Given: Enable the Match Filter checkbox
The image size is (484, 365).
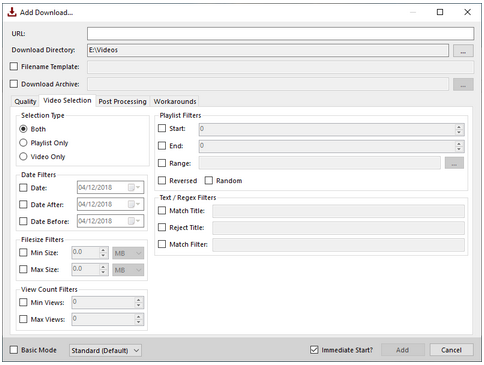Looking at the screenshot, I should point(162,244).
